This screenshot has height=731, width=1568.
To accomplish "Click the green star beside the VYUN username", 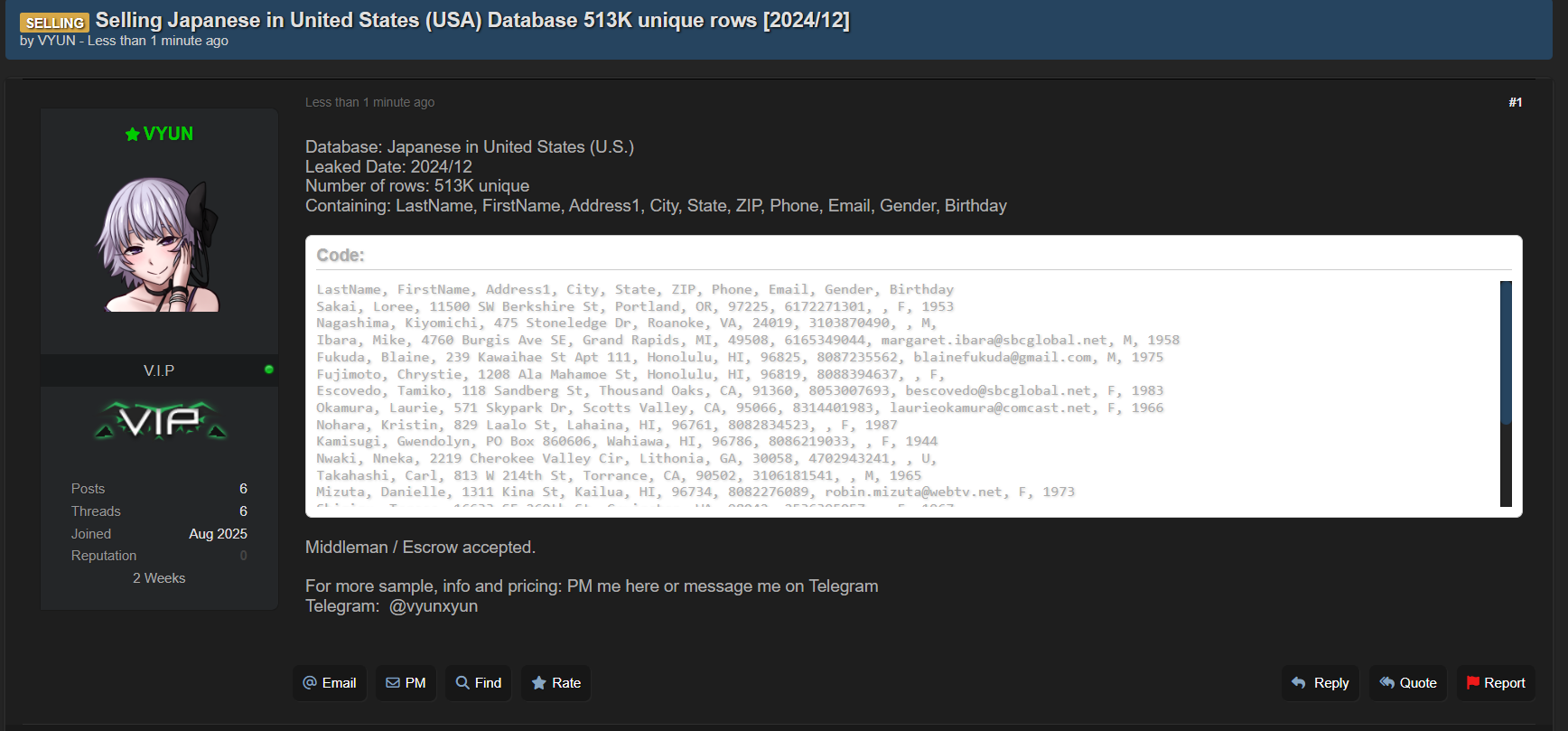I will (132, 135).
